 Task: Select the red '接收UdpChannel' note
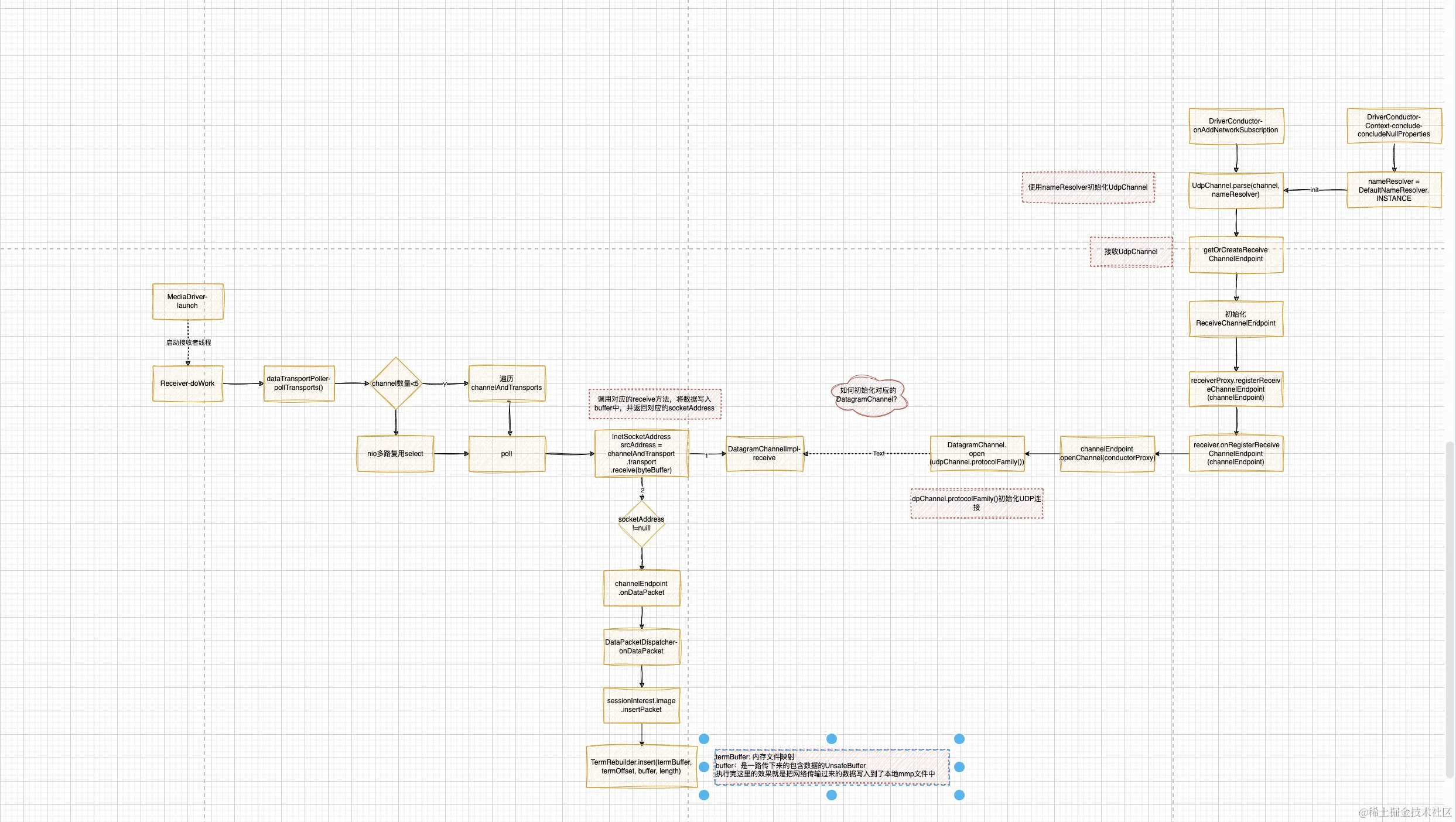[1131, 252]
